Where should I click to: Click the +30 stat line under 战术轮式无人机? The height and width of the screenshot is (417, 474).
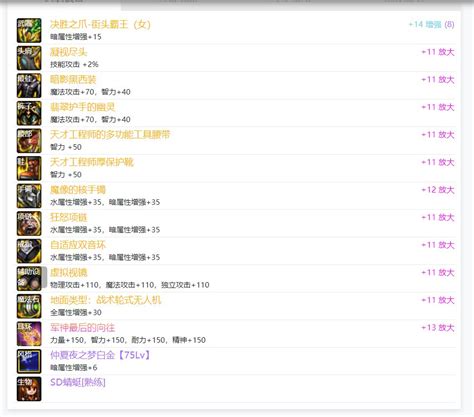click(76, 312)
